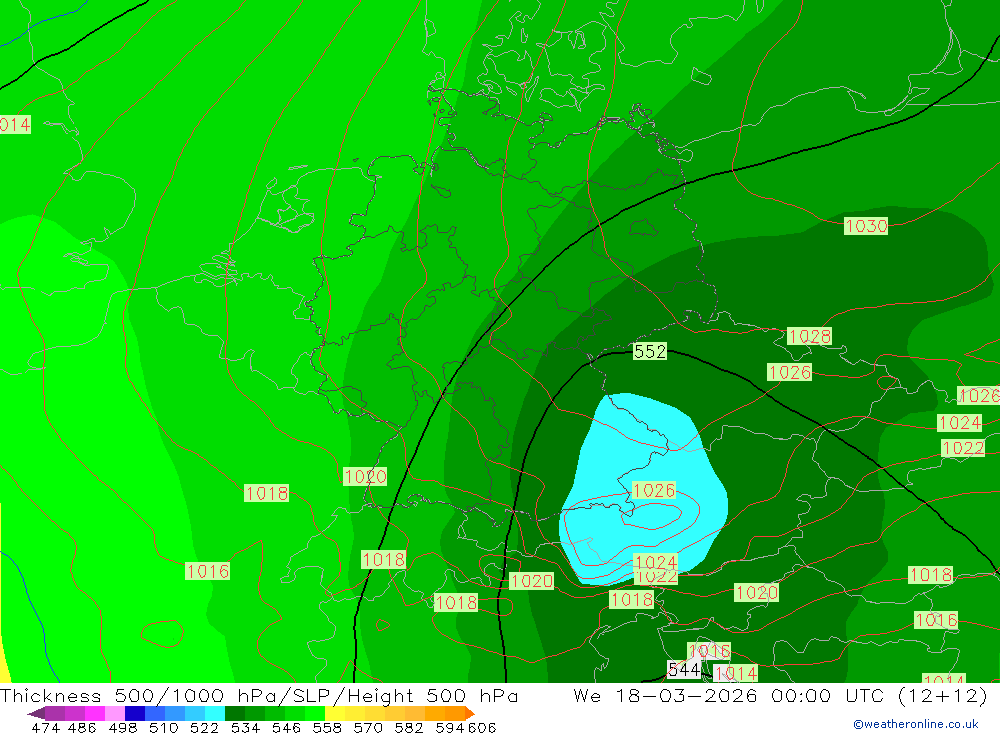Click the 546 value under the colour scale
The height and width of the screenshot is (733, 1000).
pyautogui.click(x=286, y=727)
